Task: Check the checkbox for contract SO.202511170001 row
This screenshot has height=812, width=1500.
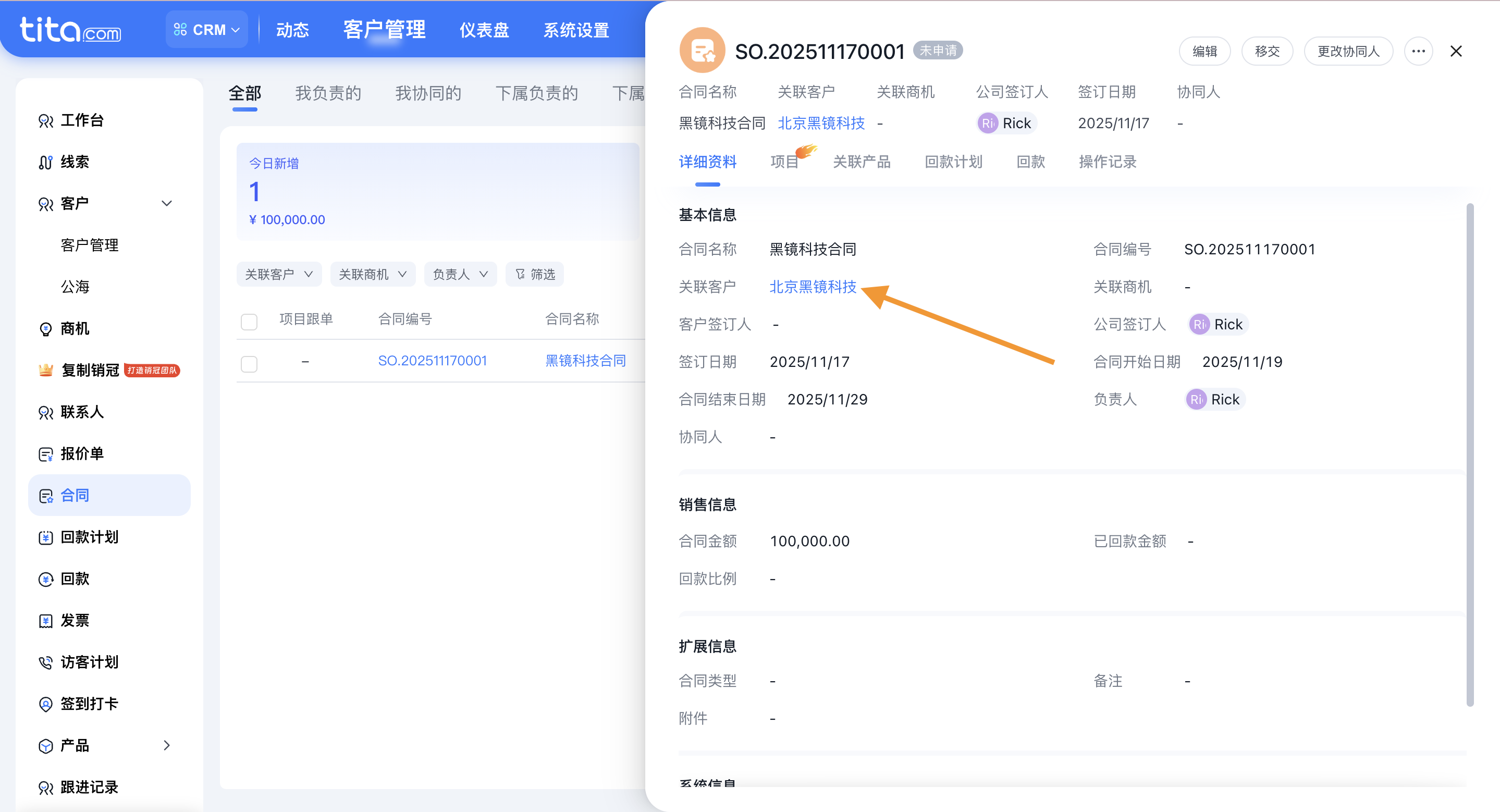Action: pyautogui.click(x=249, y=363)
